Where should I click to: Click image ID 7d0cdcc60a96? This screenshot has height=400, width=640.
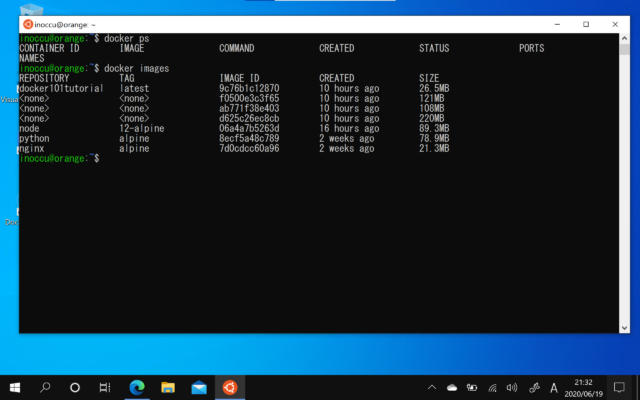tap(249, 148)
